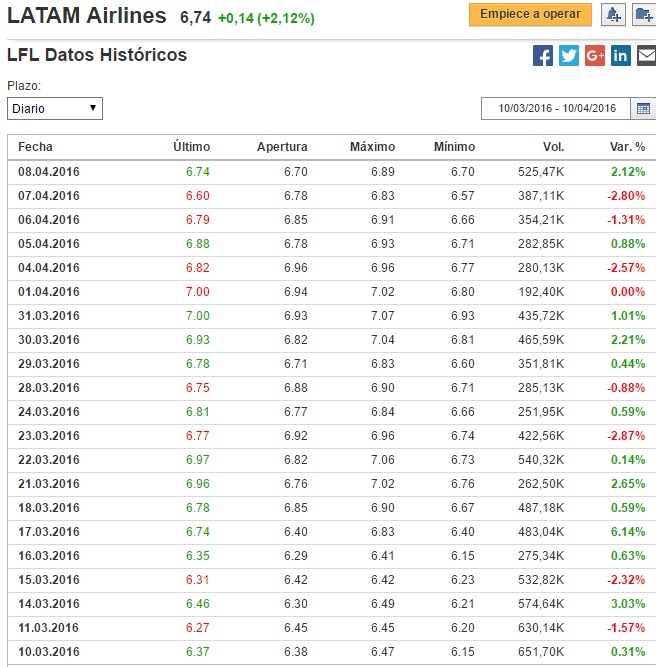The height and width of the screenshot is (667, 656).
Task: Share via Google Plus icon
Action: [595, 56]
